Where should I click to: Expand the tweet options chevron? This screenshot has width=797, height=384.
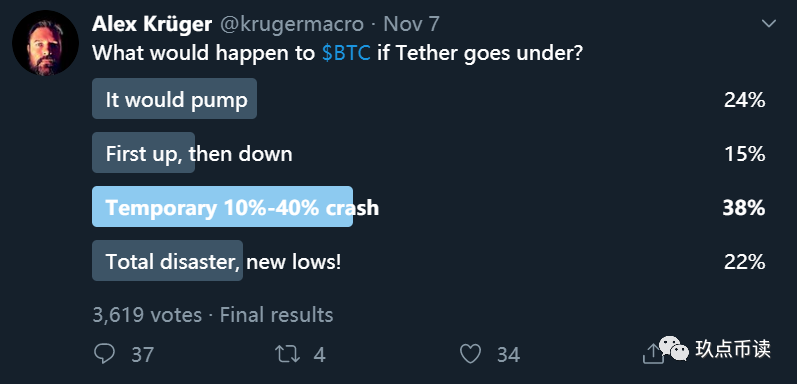point(769,23)
